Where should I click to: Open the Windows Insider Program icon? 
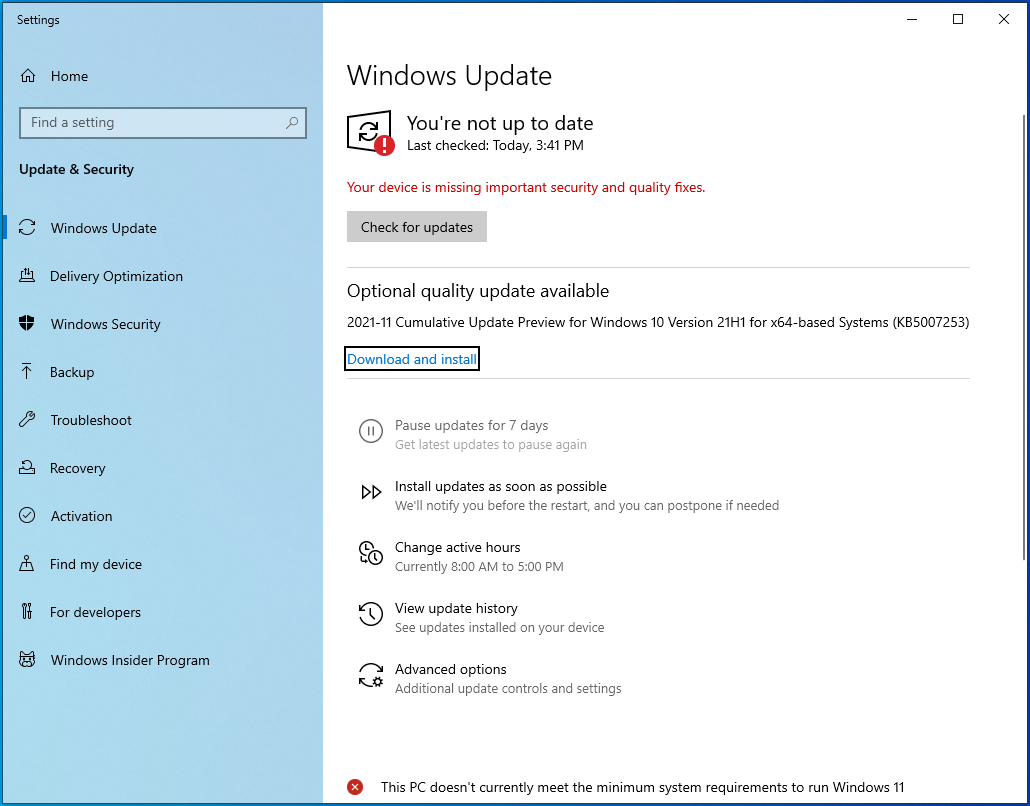[x=28, y=660]
